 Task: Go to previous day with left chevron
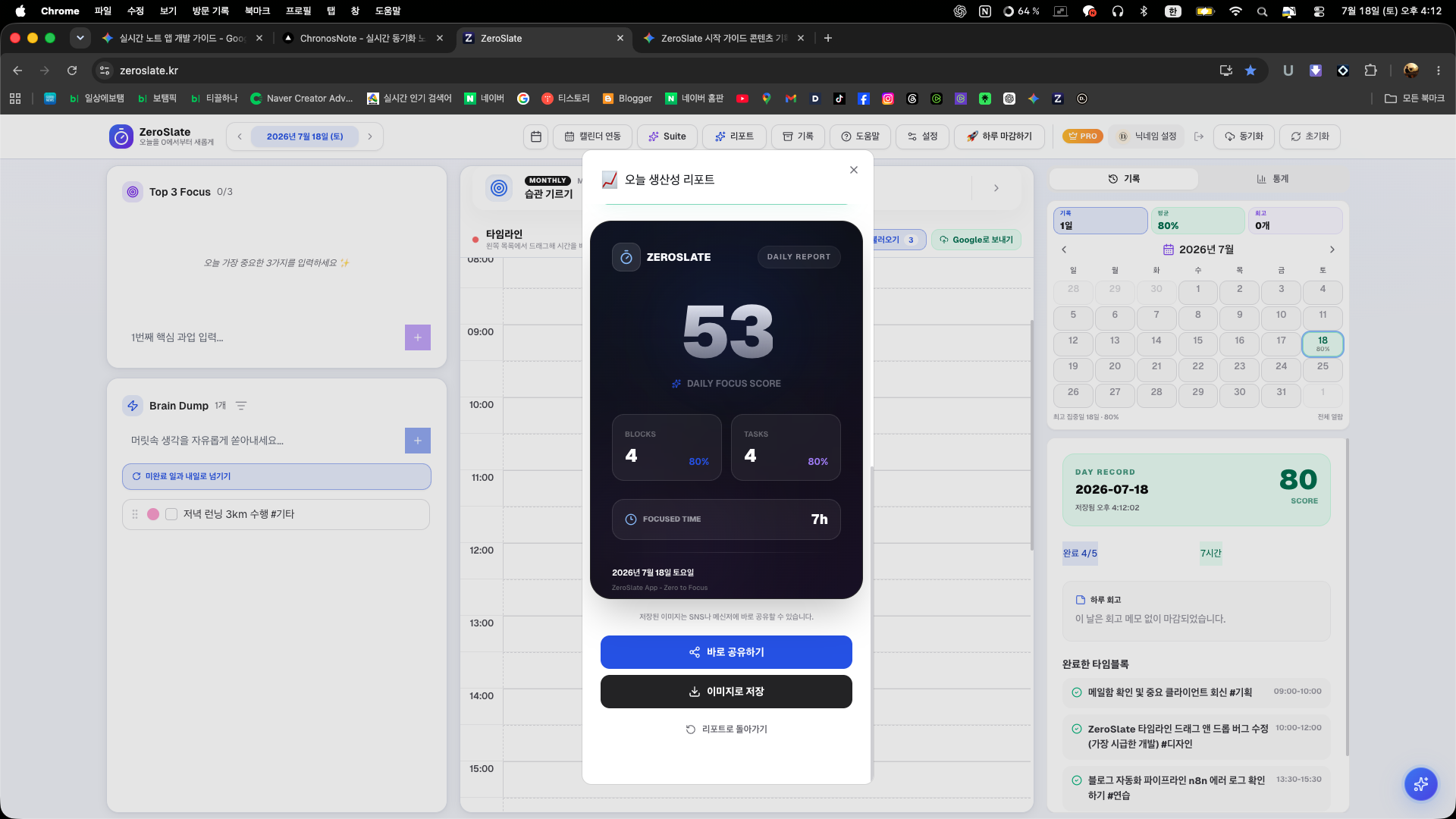(x=240, y=136)
